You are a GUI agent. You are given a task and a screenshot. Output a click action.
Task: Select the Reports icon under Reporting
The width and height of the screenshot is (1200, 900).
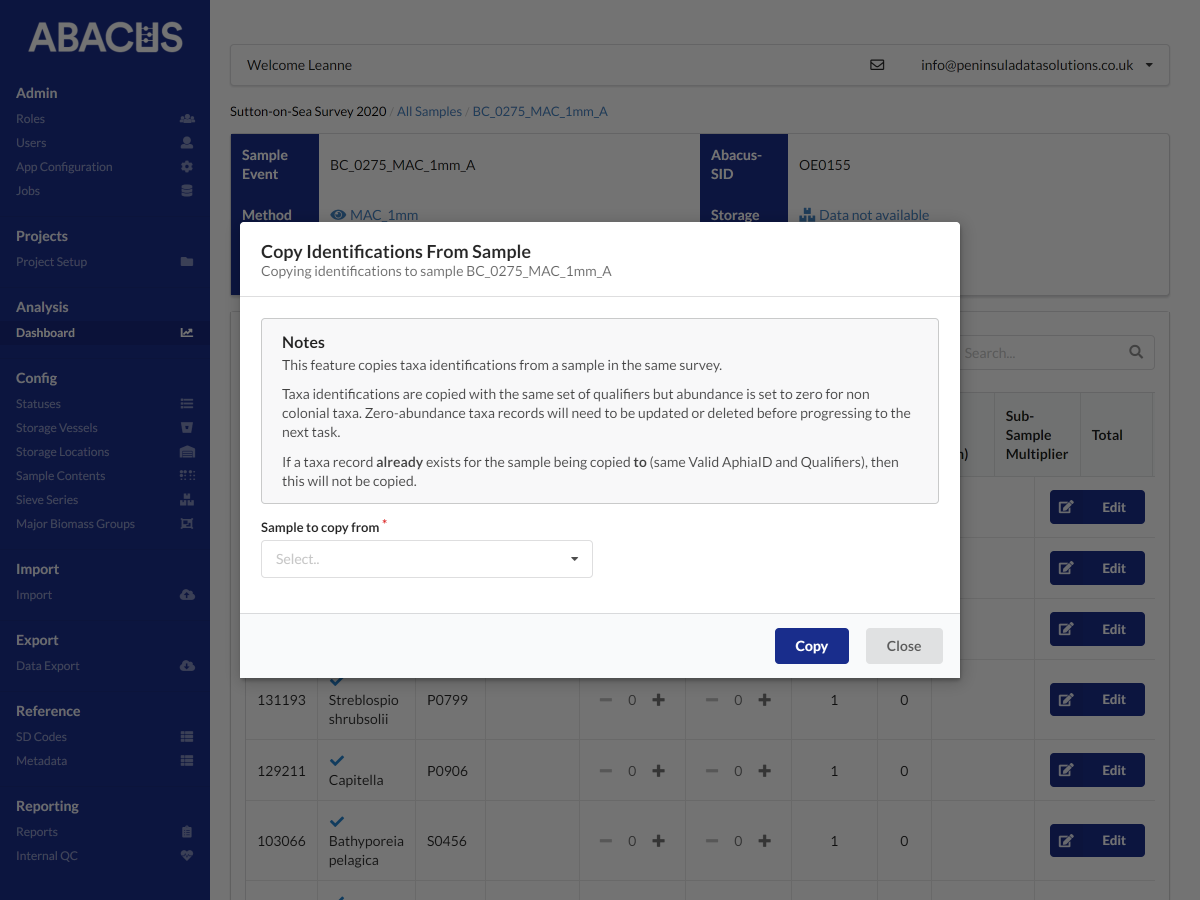(x=187, y=831)
